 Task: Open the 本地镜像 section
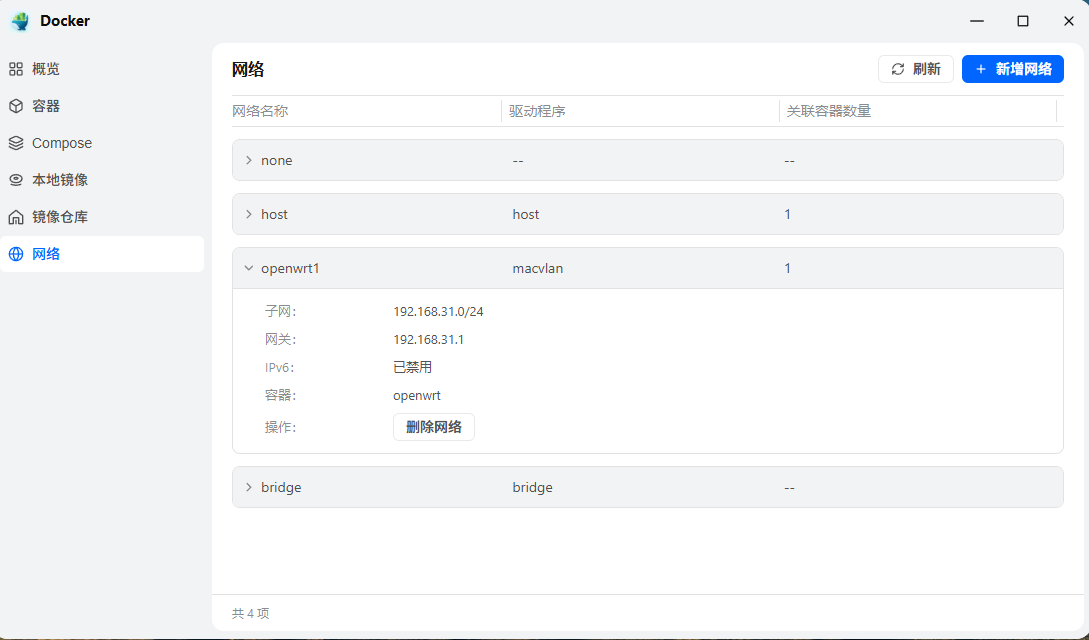click(x=102, y=180)
